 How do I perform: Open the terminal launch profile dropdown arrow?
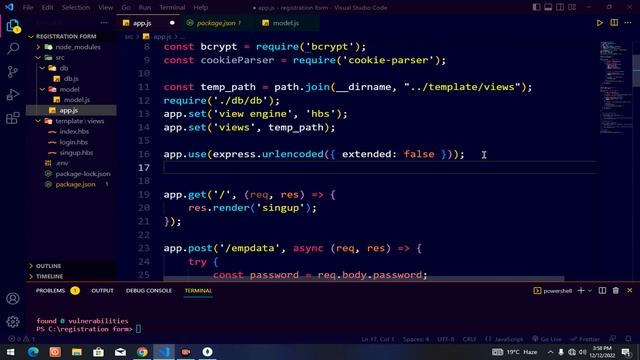click(590, 291)
